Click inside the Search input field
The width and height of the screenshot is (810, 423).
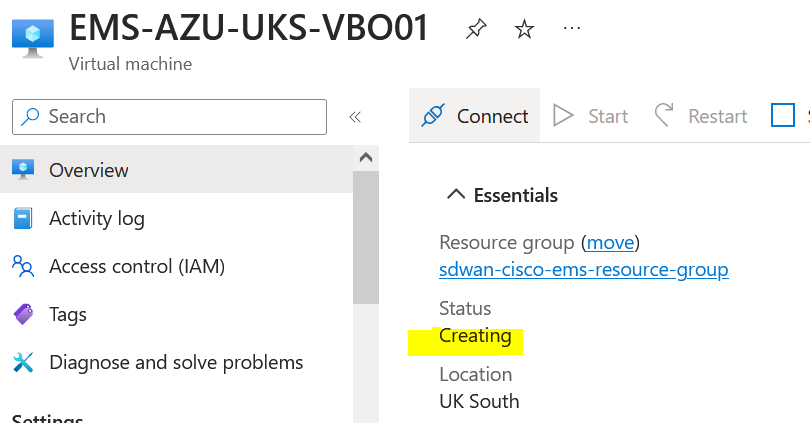[169, 117]
